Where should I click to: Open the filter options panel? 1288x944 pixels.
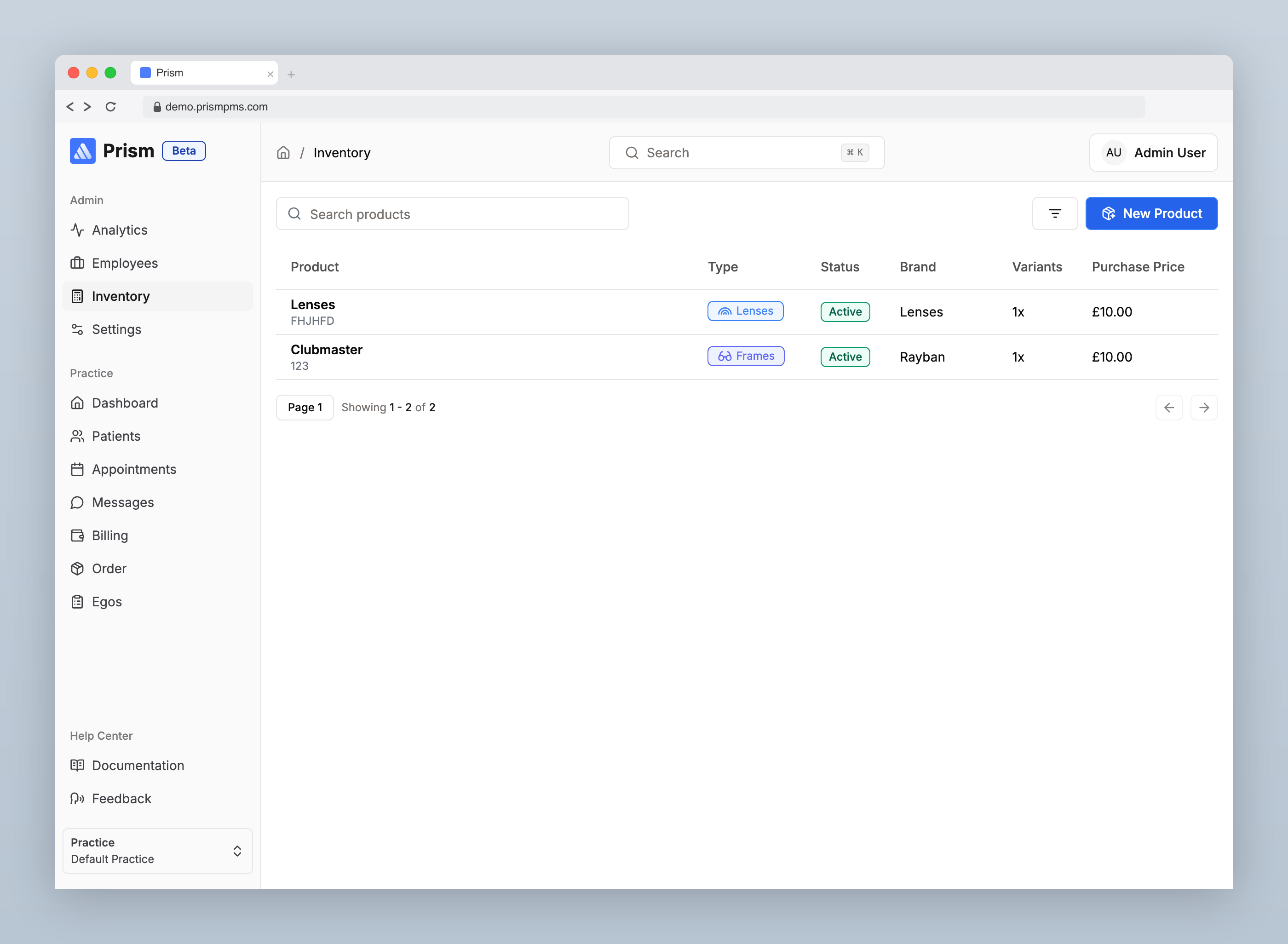point(1054,213)
